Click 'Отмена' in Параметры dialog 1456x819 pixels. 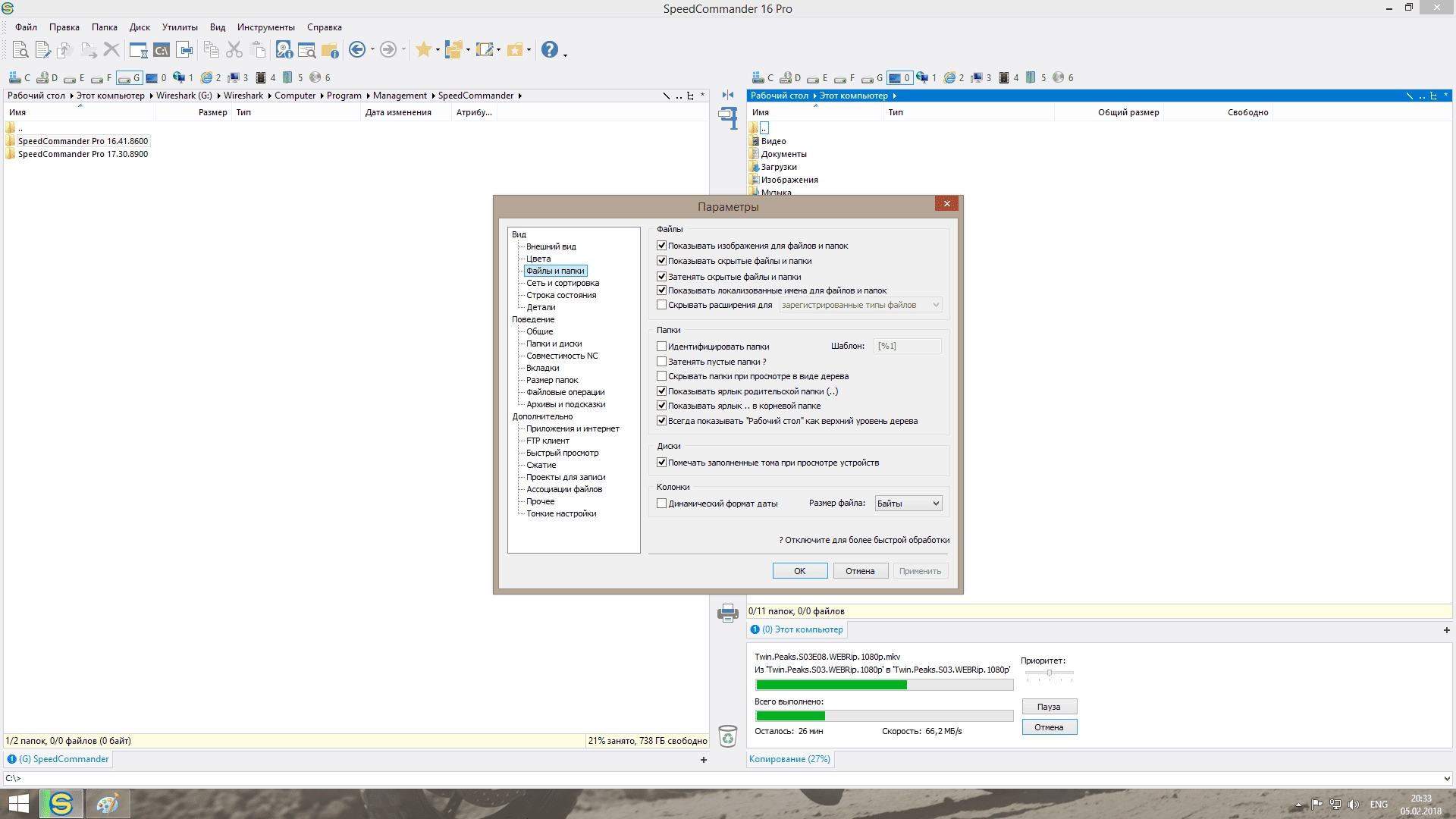click(860, 571)
